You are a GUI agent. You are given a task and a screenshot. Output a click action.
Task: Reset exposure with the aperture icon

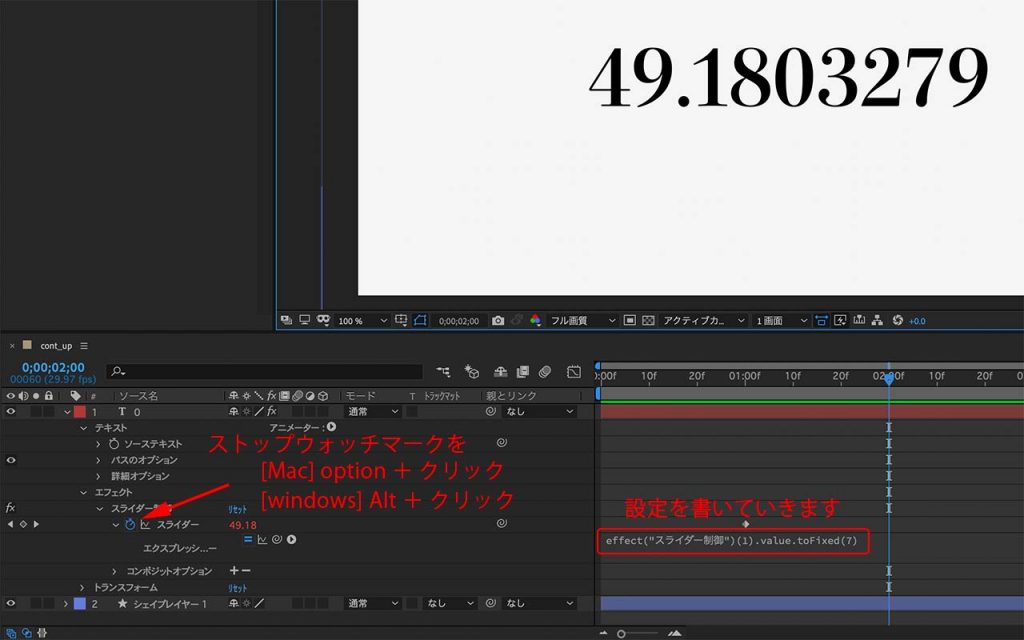(897, 321)
